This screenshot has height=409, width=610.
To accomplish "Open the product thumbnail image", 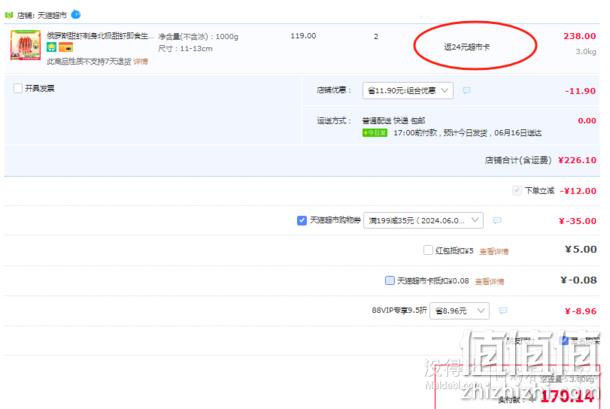I will [25, 45].
